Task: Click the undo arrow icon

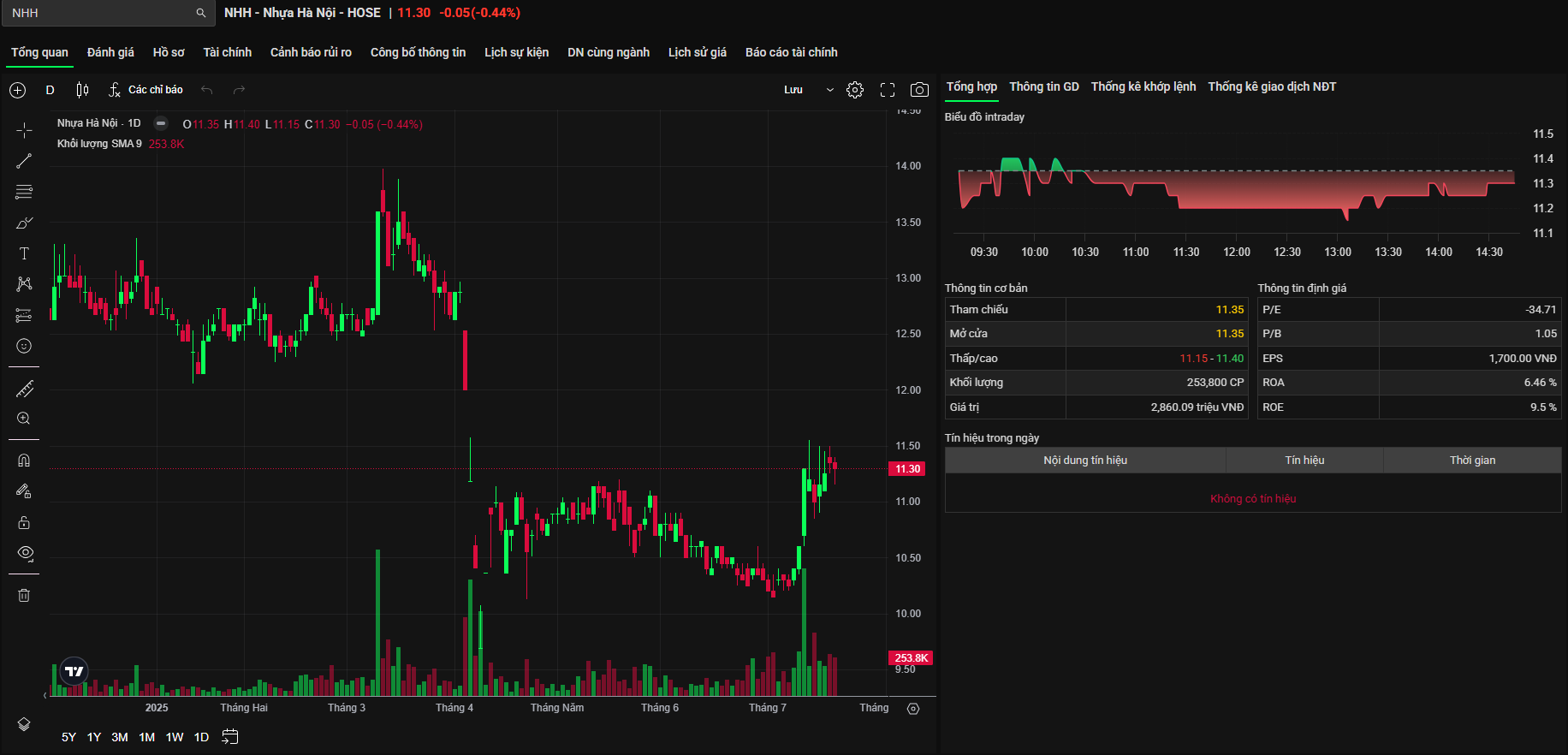Action: pyautogui.click(x=207, y=90)
